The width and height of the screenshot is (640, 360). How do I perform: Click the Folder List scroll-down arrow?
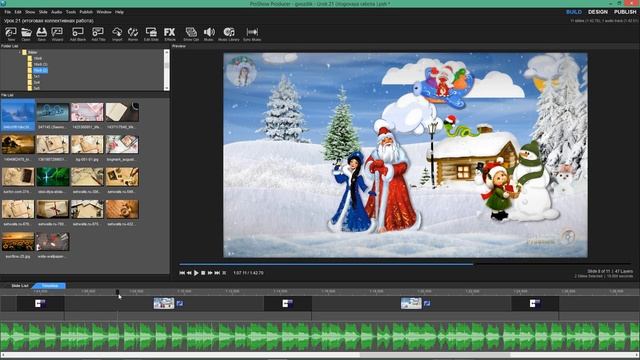(167, 88)
